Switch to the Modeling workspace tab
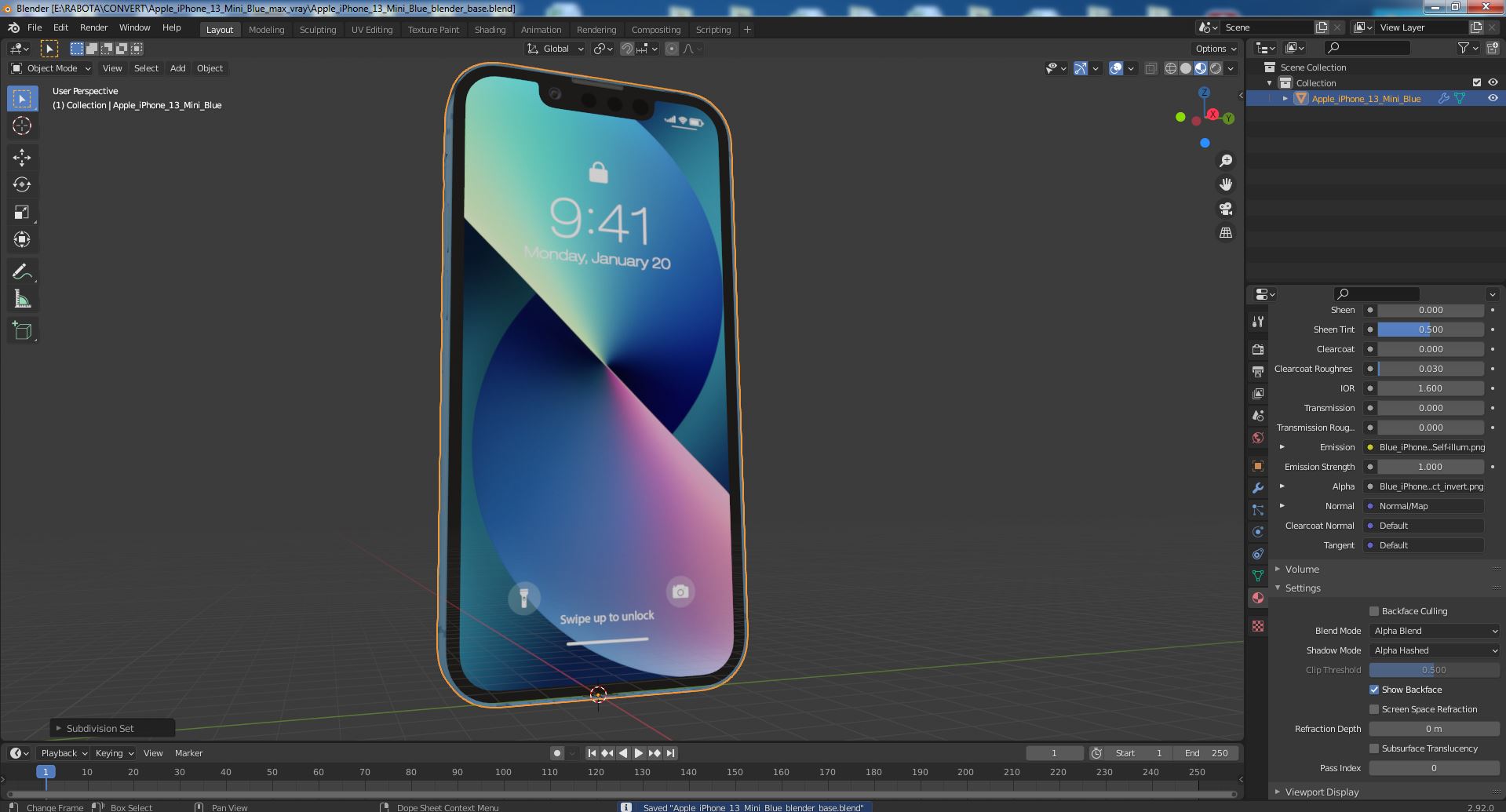The image size is (1506, 812). click(x=266, y=30)
